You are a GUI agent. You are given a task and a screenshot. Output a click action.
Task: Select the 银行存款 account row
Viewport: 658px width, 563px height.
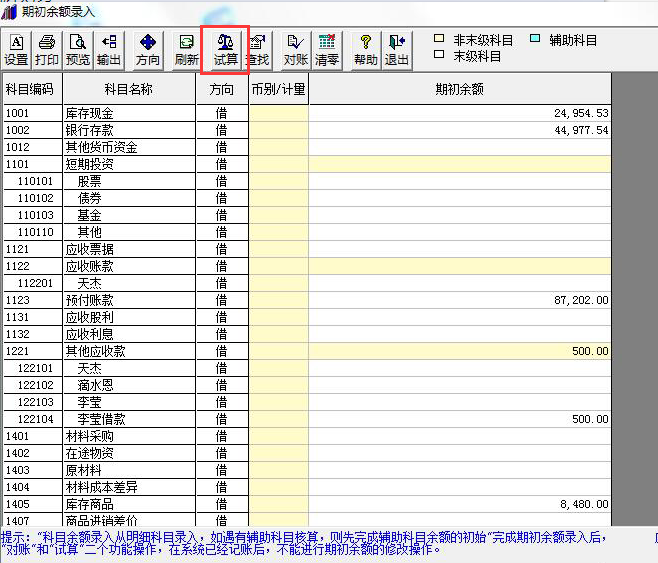tap(129, 130)
